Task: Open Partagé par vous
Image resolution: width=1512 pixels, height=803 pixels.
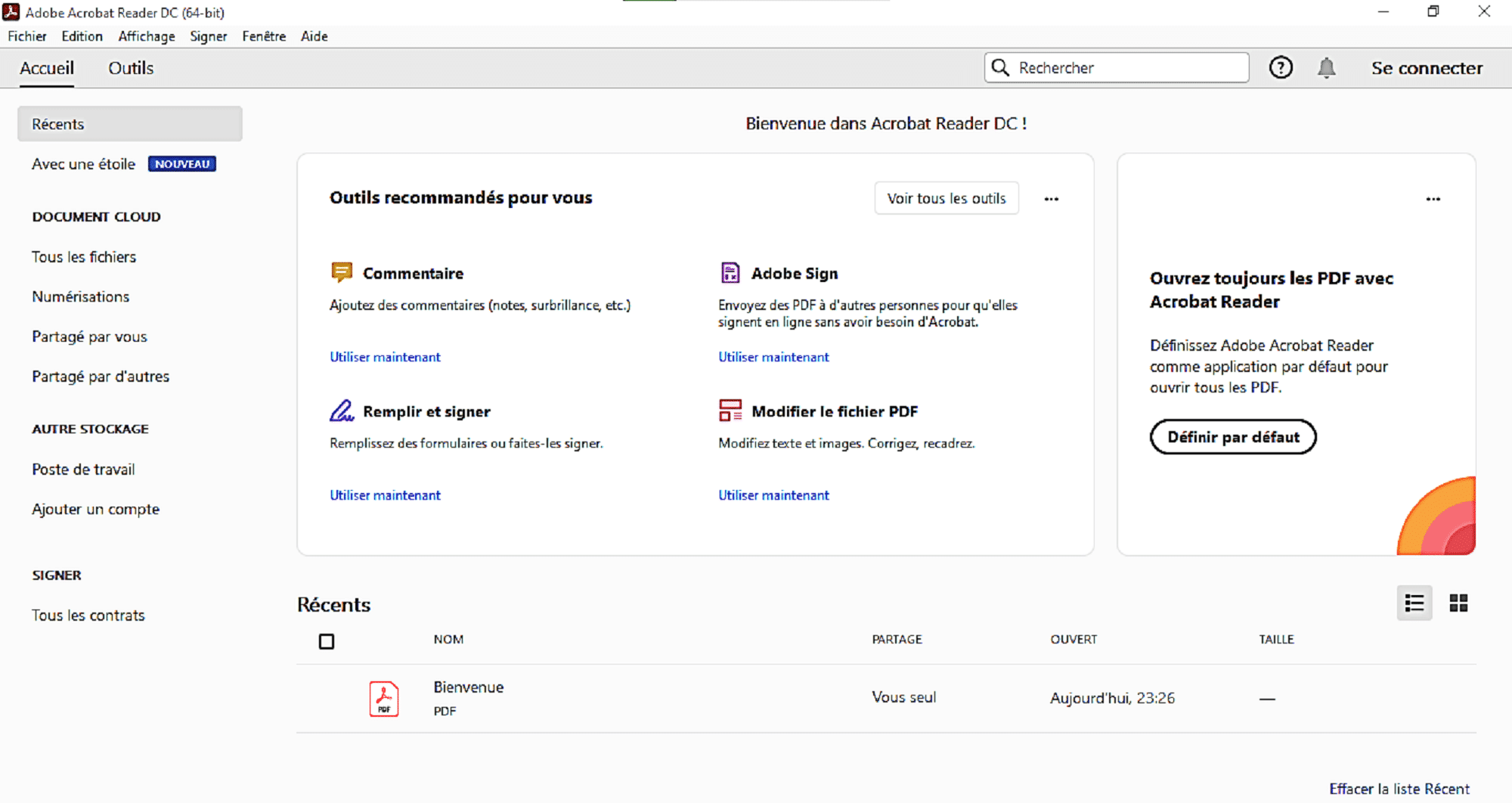Action: (x=89, y=337)
